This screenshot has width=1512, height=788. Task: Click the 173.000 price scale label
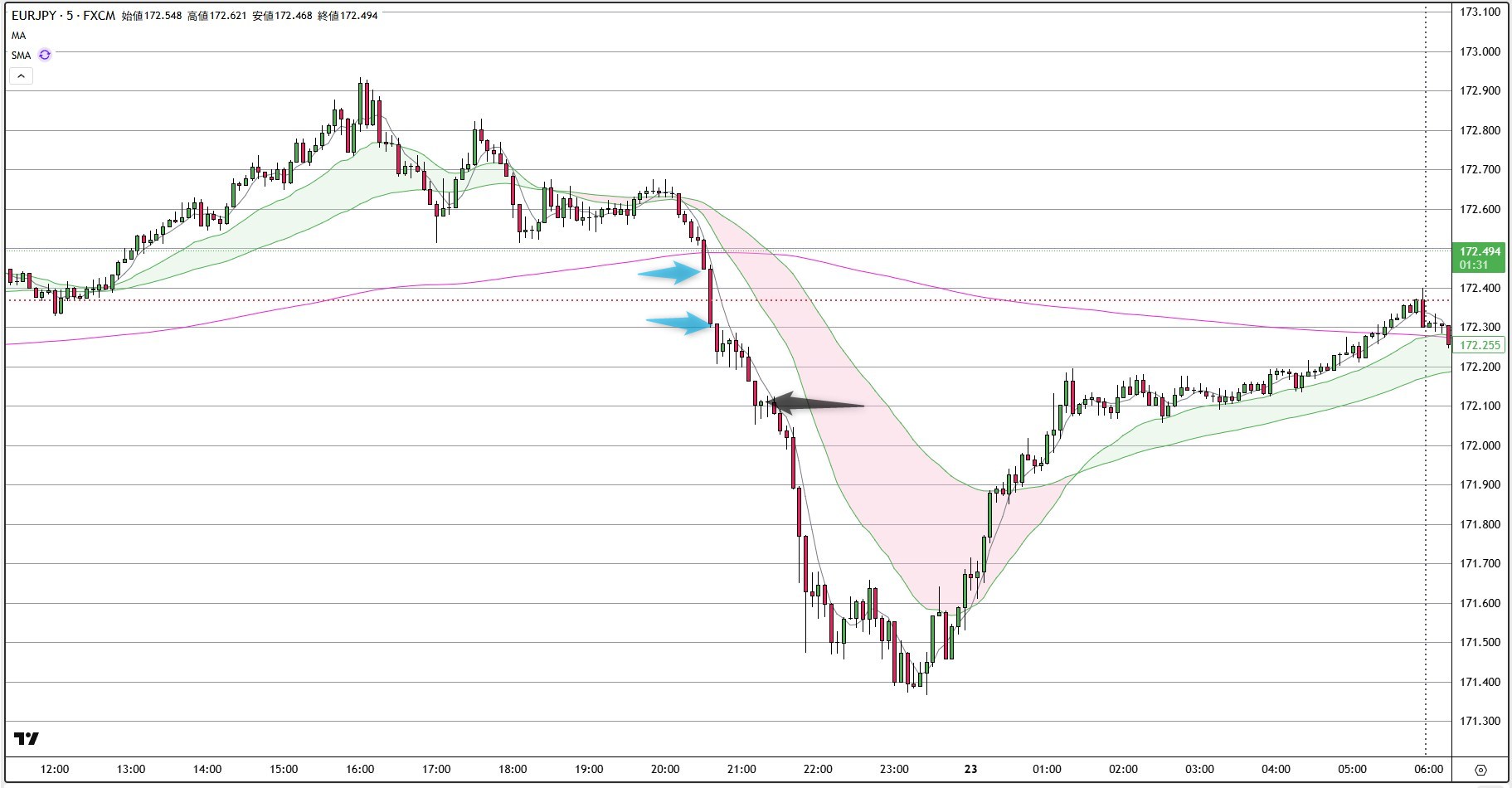[x=1480, y=51]
